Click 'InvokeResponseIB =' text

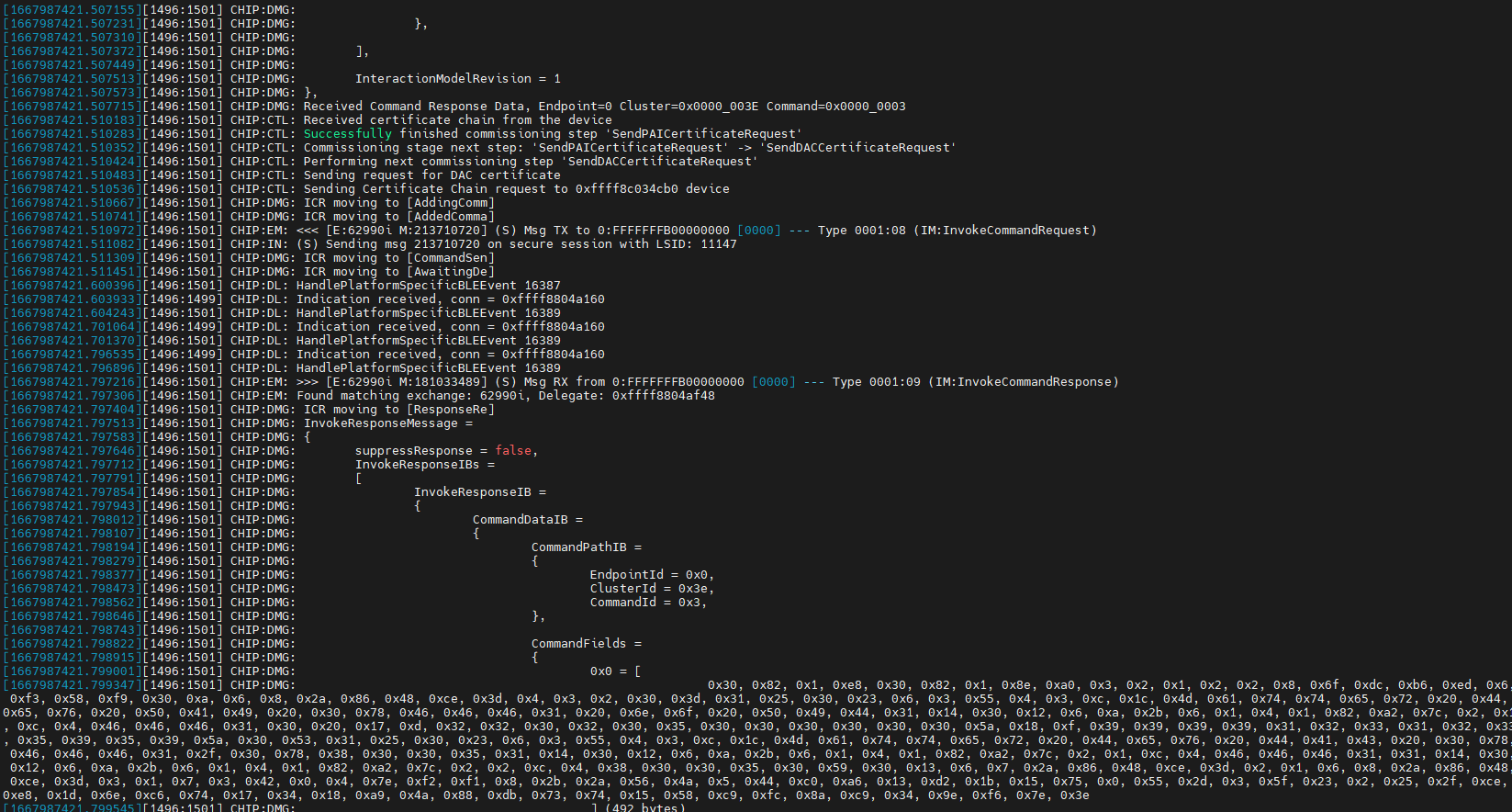[480, 492]
